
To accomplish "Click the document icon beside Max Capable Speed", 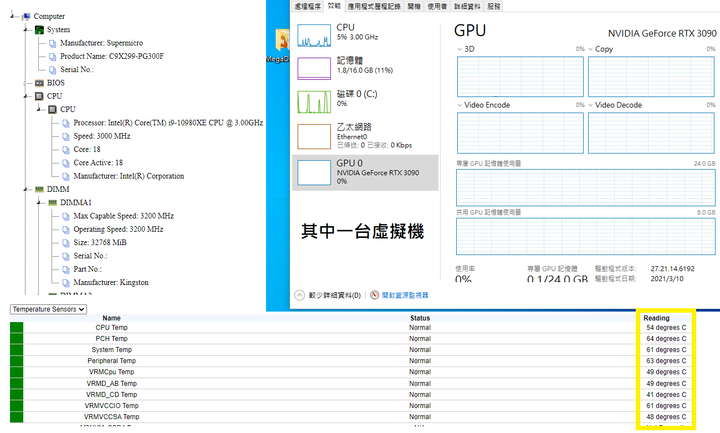I will (66, 216).
